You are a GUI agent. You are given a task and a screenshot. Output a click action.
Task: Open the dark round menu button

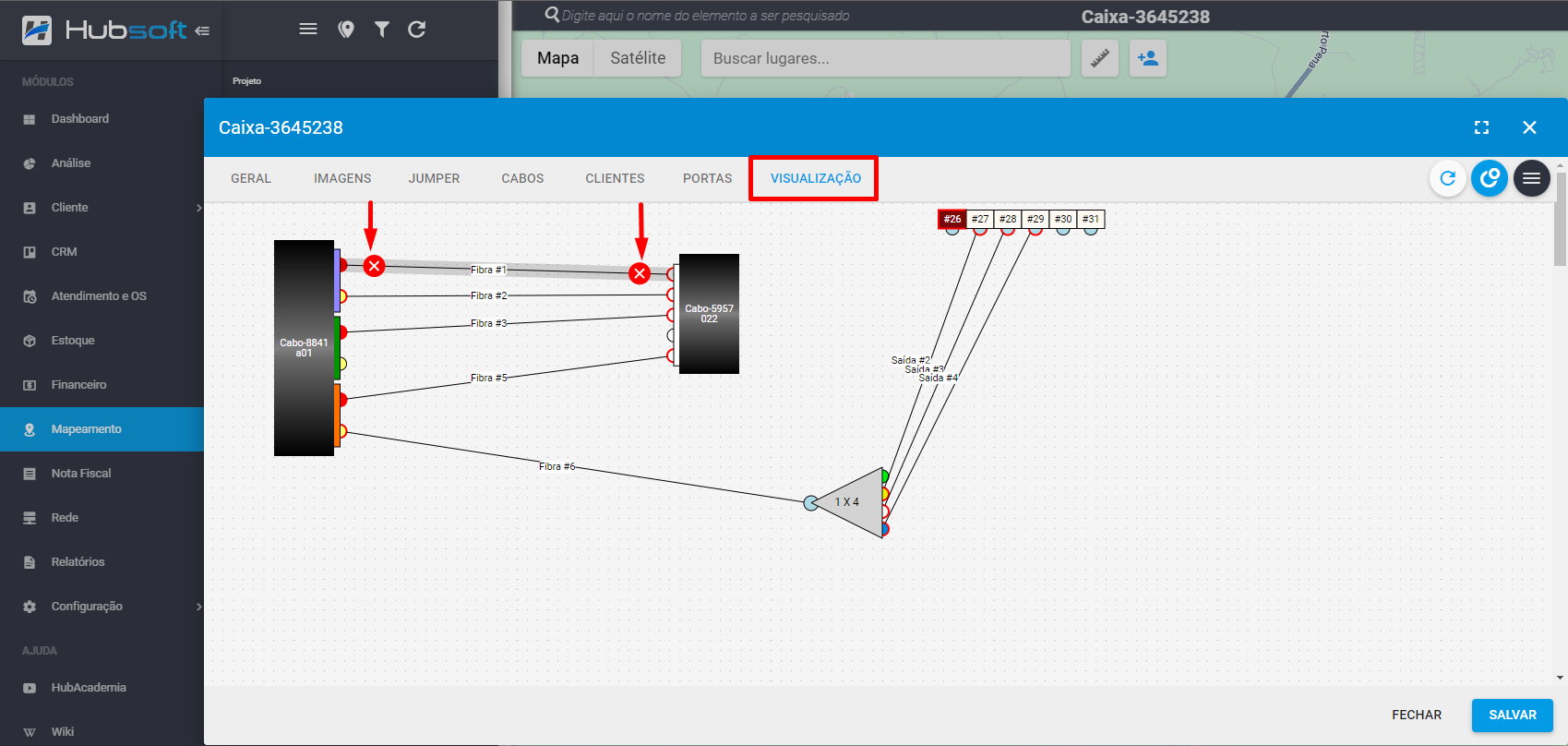click(1531, 178)
